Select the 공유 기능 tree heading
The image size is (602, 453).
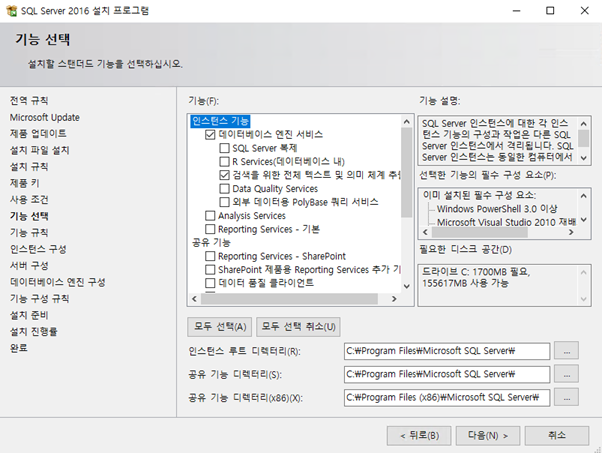pyautogui.click(x=211, y=243)
